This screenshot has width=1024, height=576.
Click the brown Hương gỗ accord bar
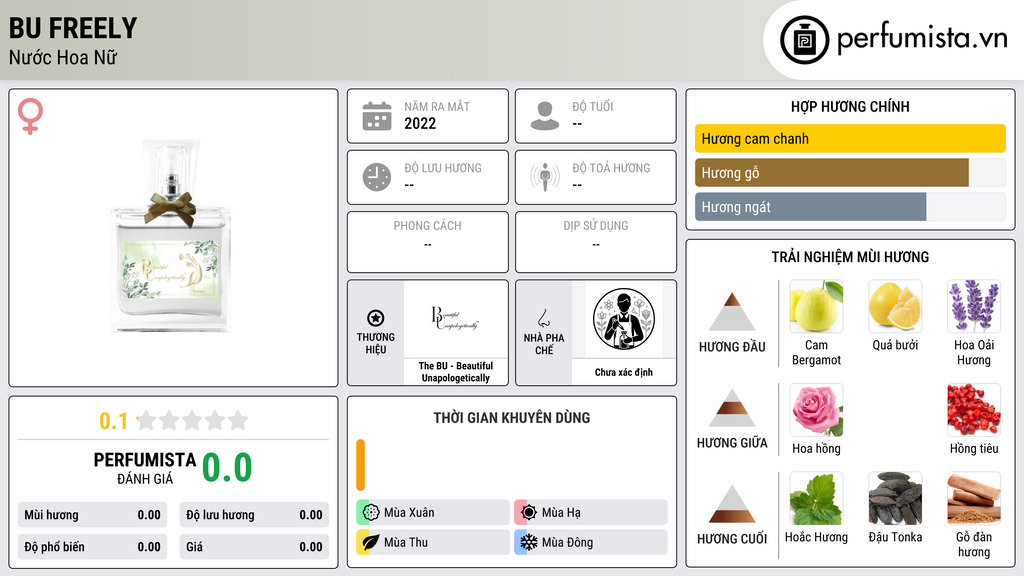click(x=831, y=172)
